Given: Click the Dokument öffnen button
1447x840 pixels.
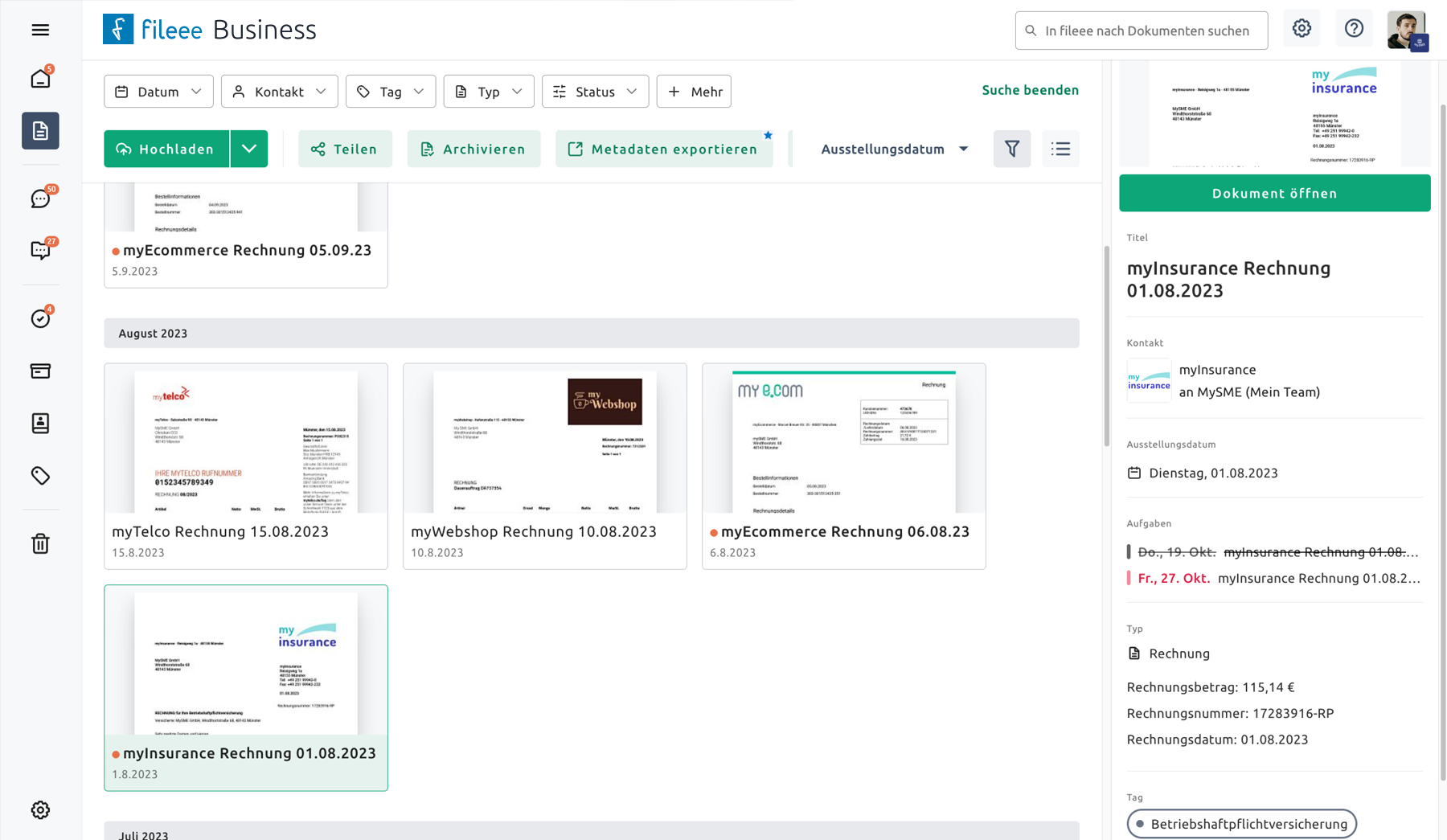Looking at the screenshot, I should click(1274, 193).
